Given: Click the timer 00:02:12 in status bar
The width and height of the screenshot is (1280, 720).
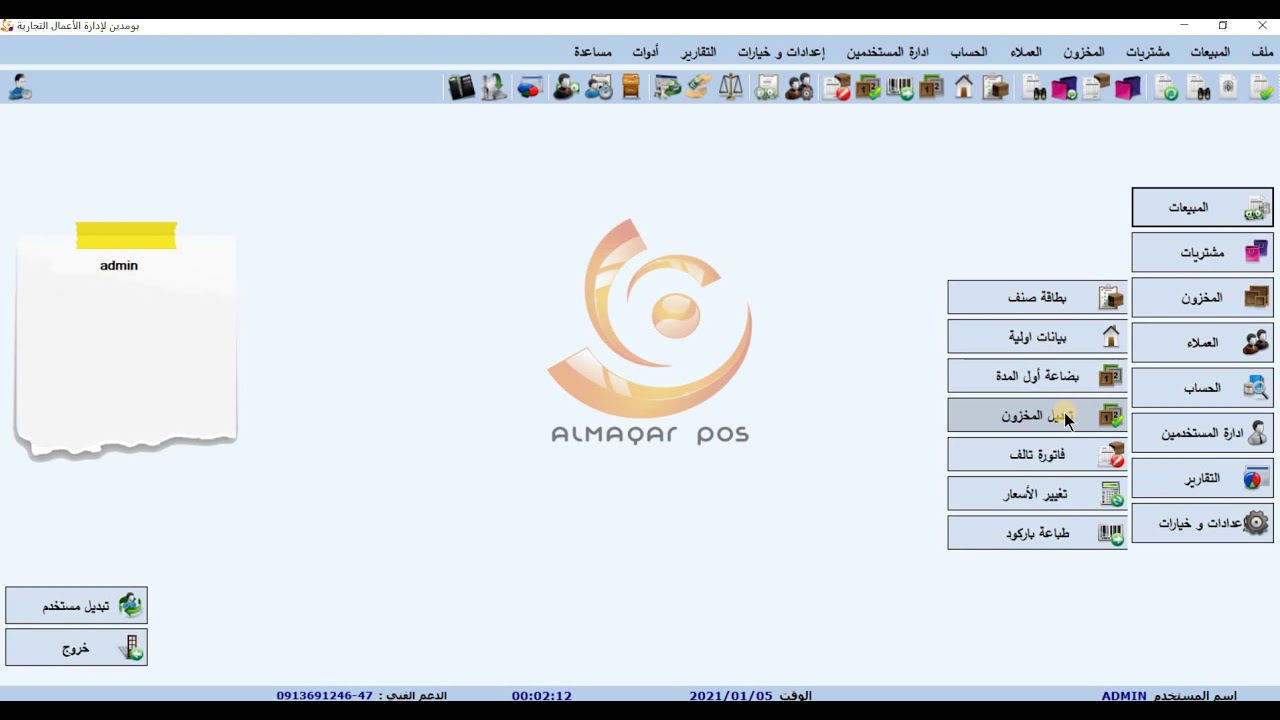Looking at the screenshot, I should (542, 696).
